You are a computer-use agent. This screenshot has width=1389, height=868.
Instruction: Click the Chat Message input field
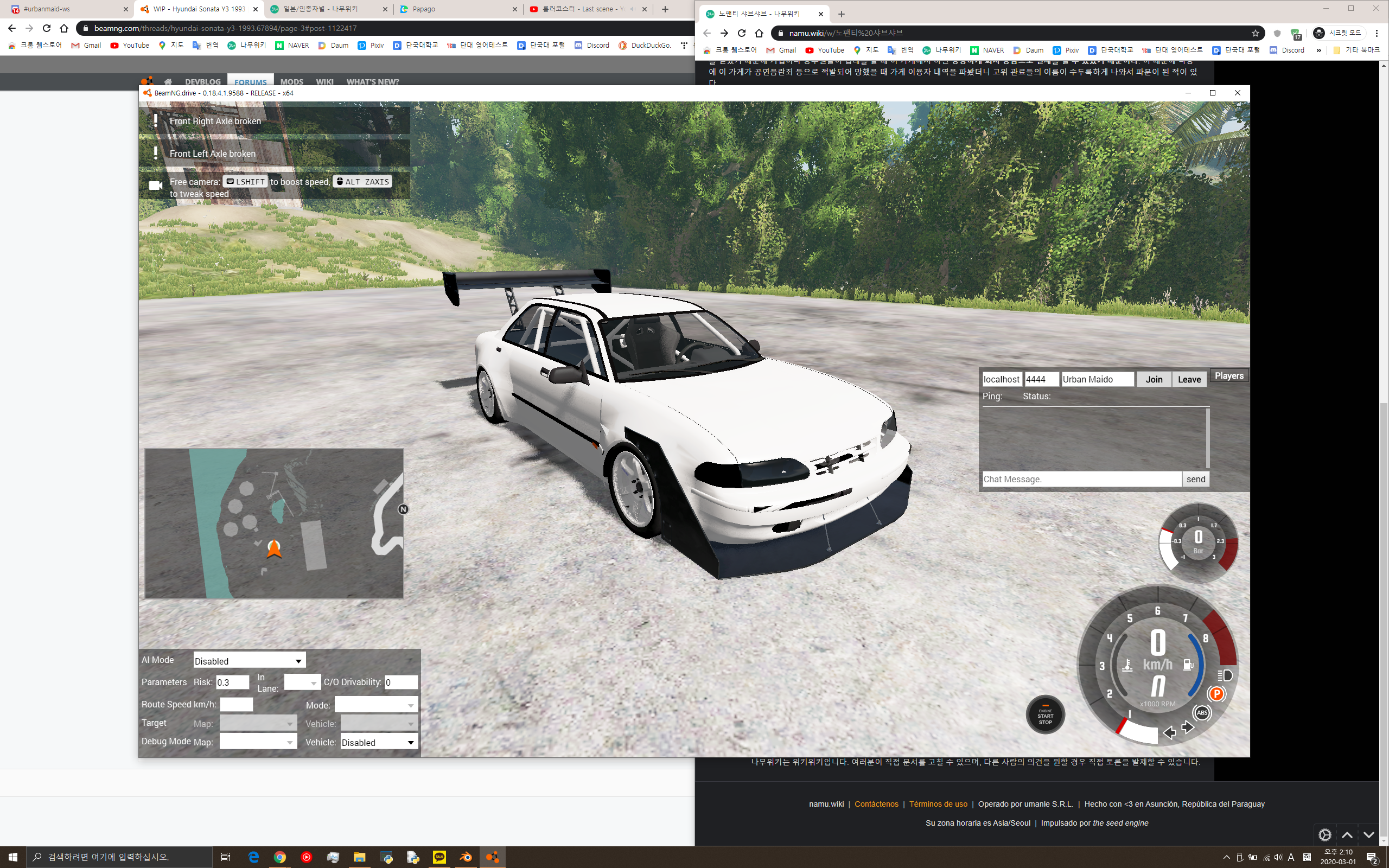pyautogui.click(x=1081, y=479)
